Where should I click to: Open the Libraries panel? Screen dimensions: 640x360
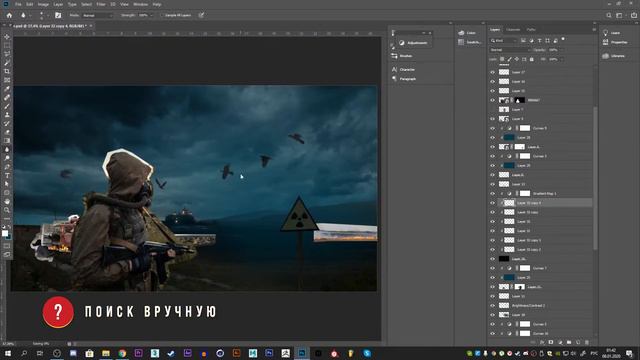[613, 56]
